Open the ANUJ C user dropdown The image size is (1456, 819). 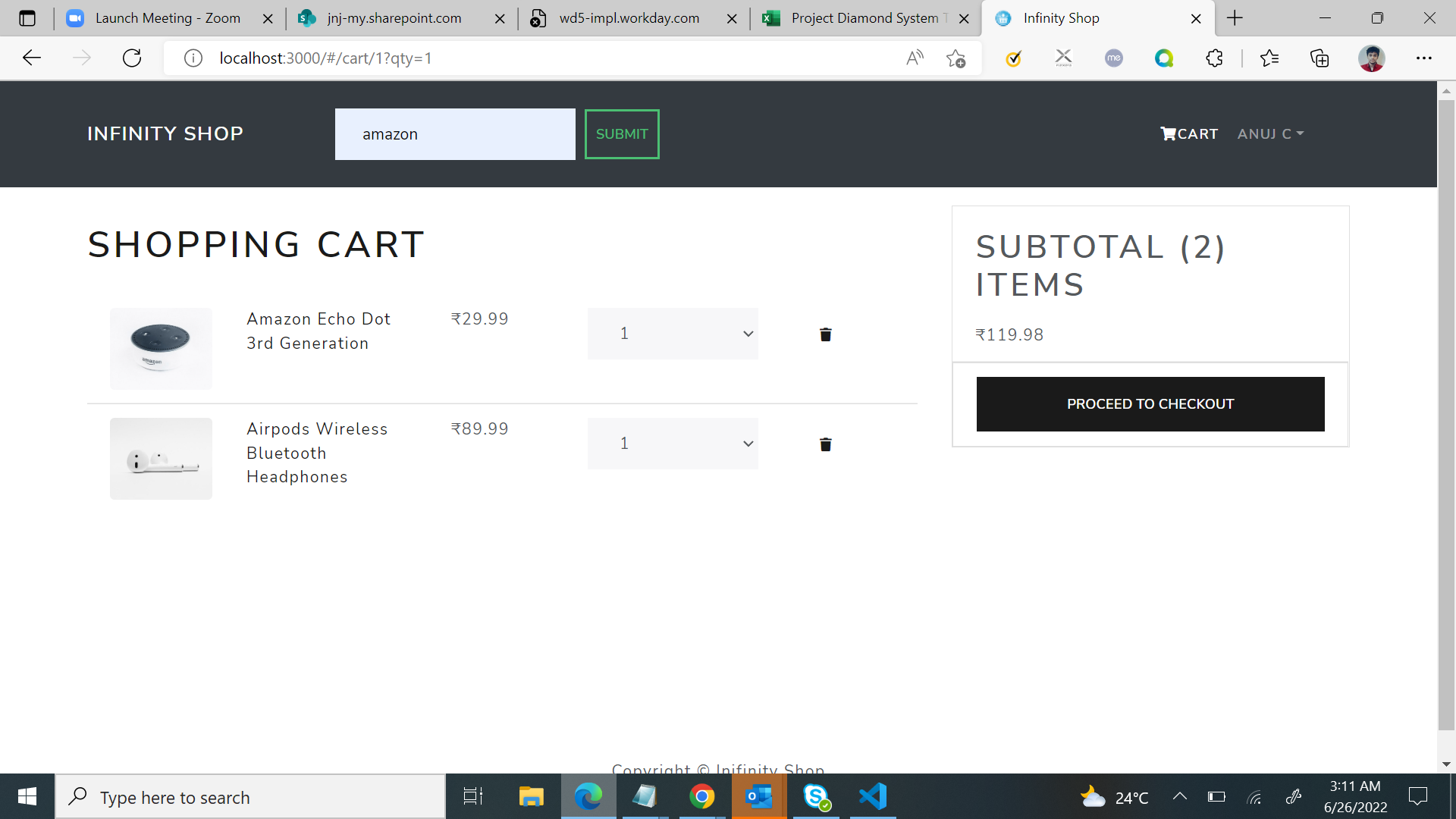[1270, 134]
